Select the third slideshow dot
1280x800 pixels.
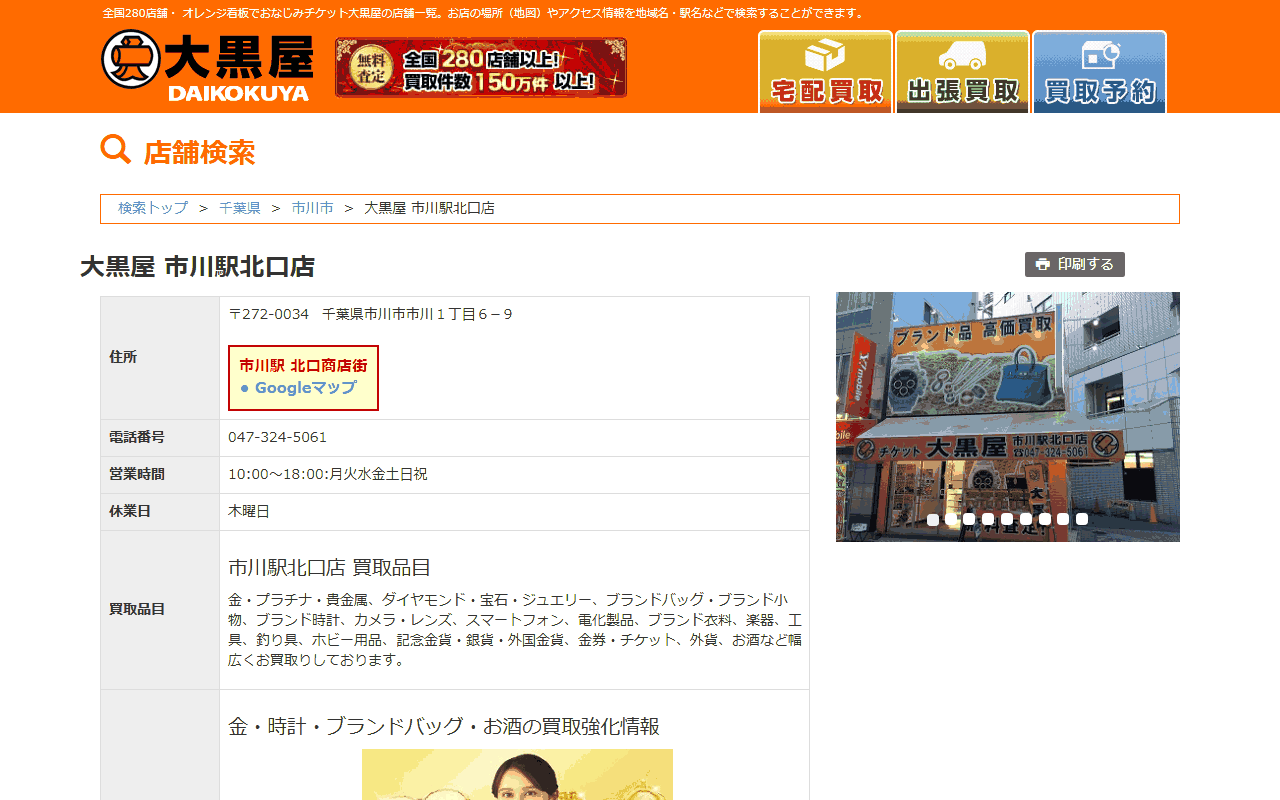click(x=969, y=519)
